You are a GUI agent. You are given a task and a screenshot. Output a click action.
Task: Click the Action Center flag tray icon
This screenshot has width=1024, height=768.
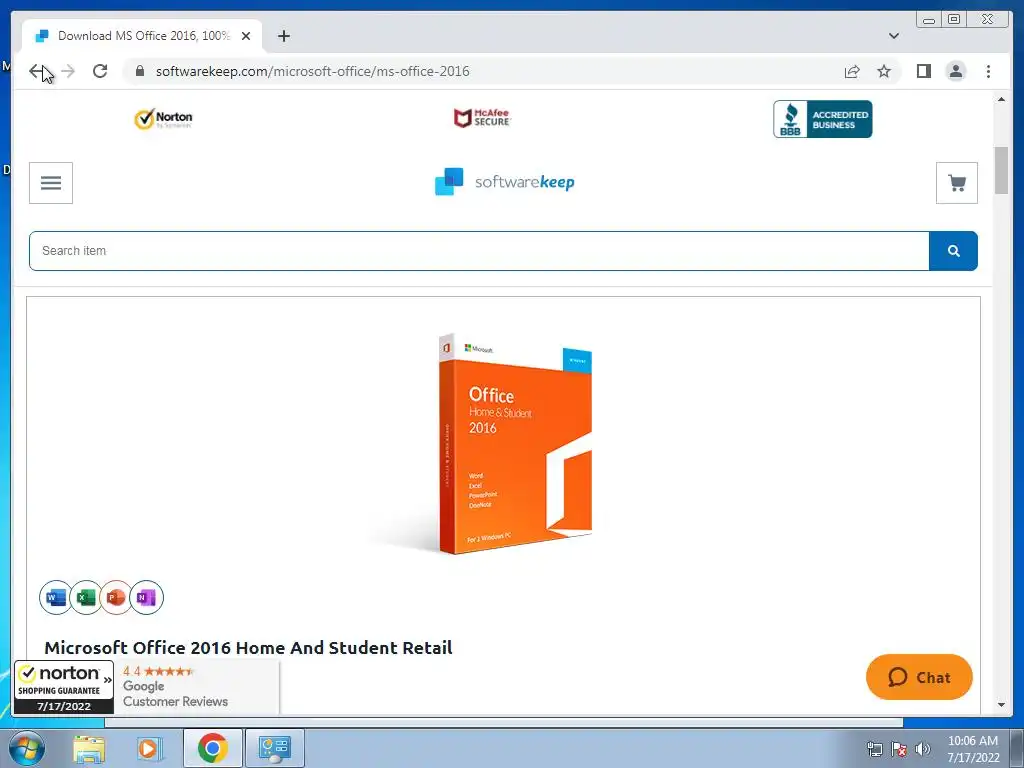click(x=899, y=749)
